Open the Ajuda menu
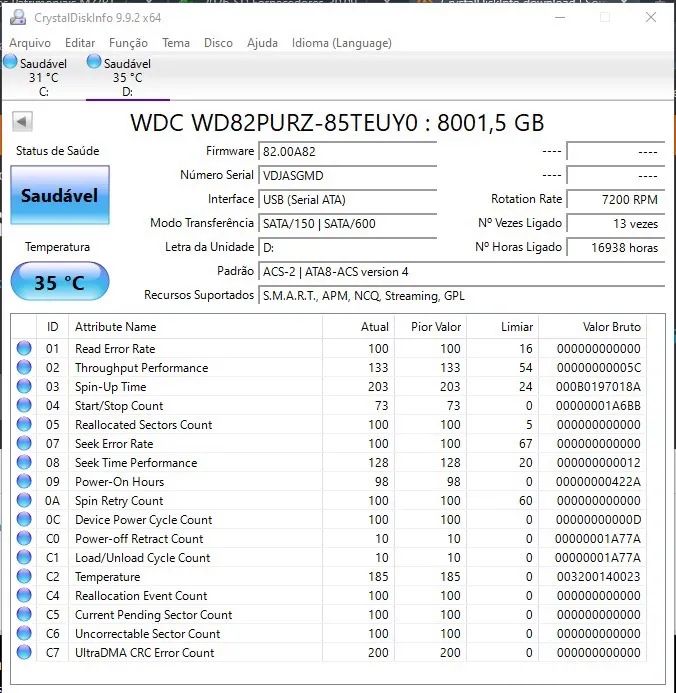This screenshot has width=676, height=693. (x=262, y=43)
